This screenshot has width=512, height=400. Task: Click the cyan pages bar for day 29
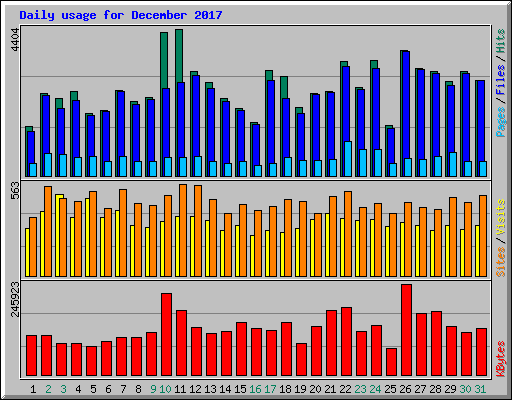click(453, 164)
